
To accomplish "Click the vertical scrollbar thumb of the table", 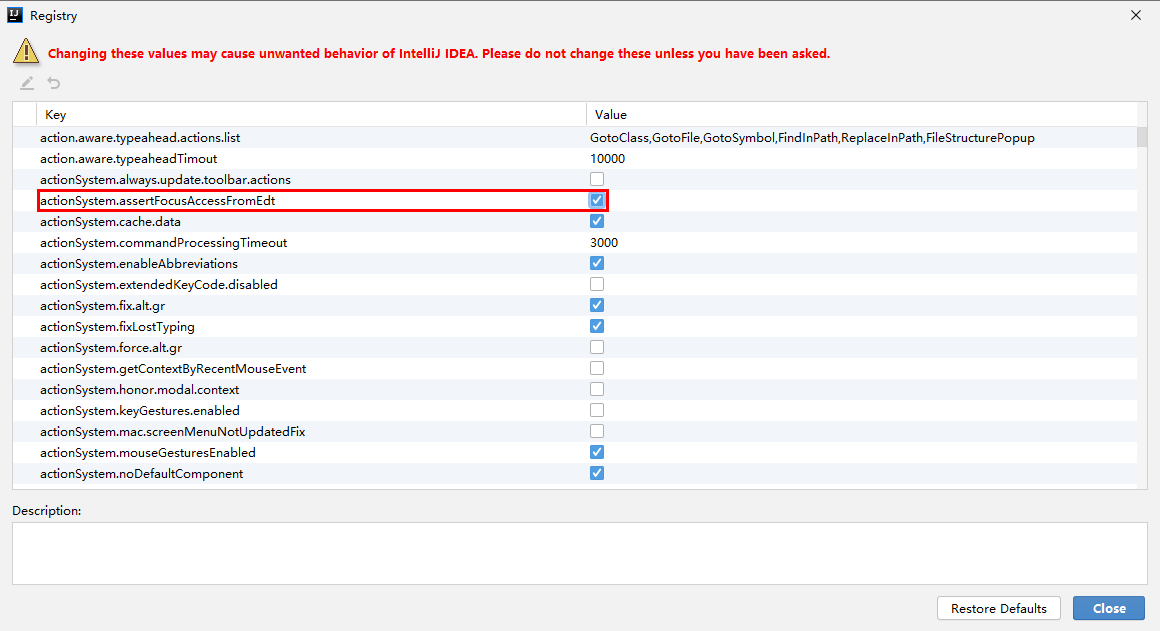I will [x=1141, y=137].
